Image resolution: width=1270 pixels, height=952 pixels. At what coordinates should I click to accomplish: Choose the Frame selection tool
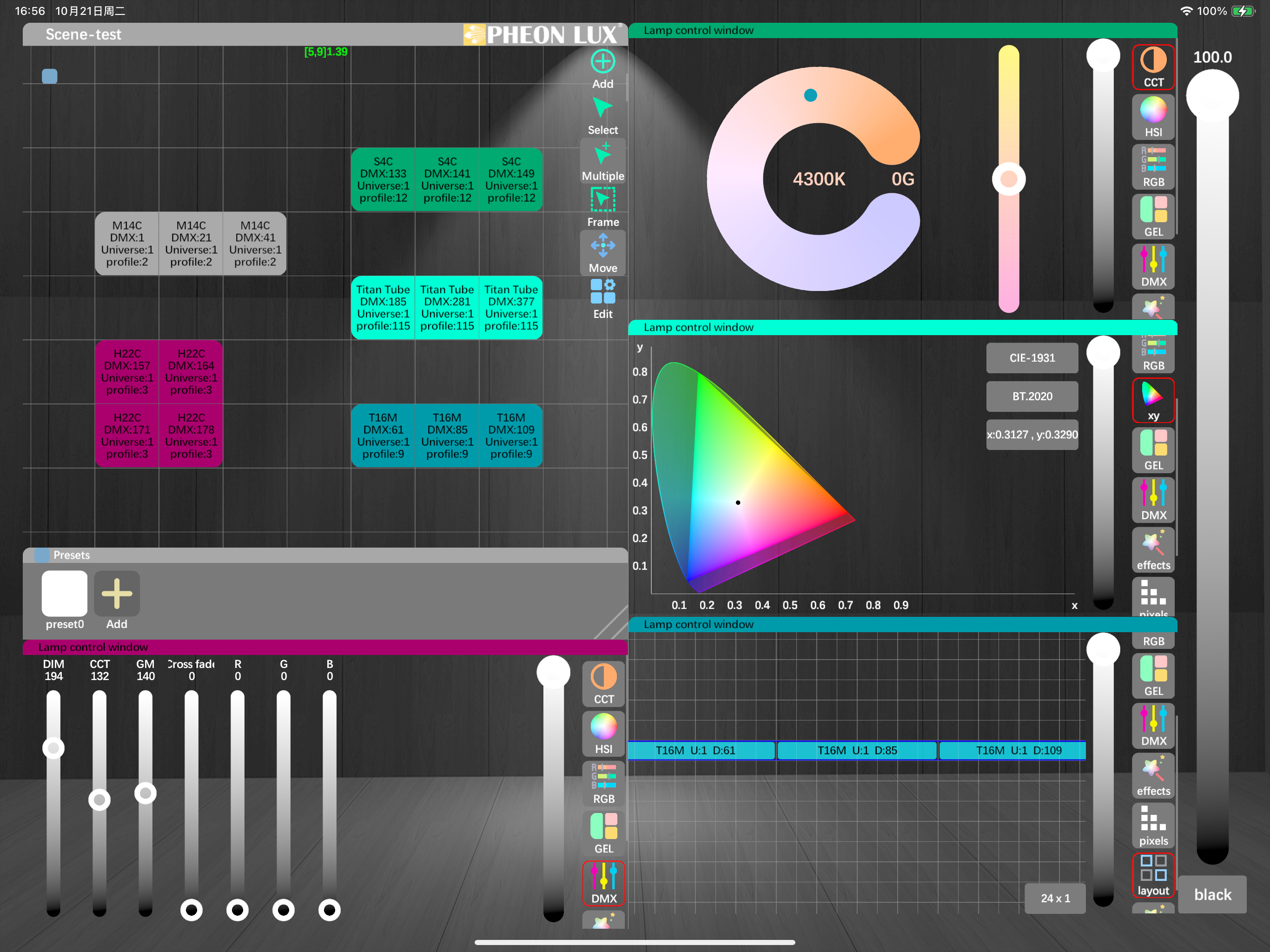click(x=602, y=207)
